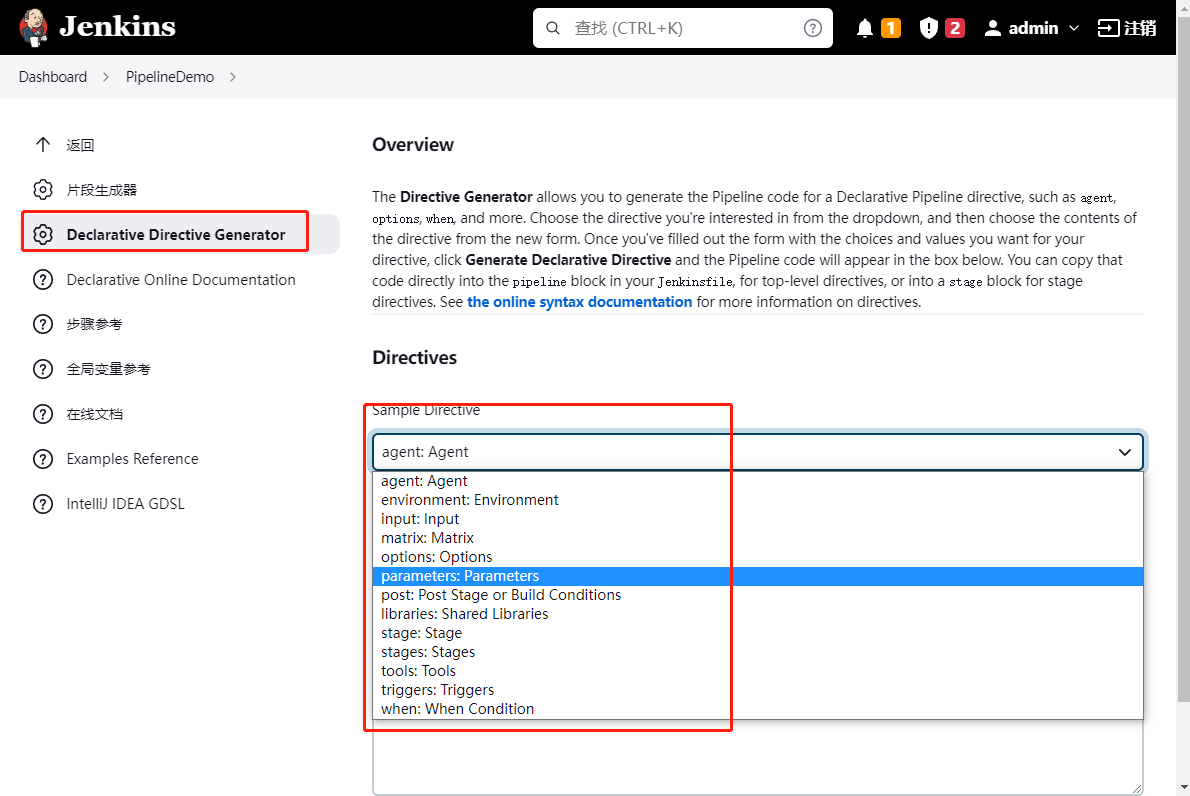Click Declarative Online Documentation in sidebar
This screenshot has width=1190, height=796.
[178, 280]
